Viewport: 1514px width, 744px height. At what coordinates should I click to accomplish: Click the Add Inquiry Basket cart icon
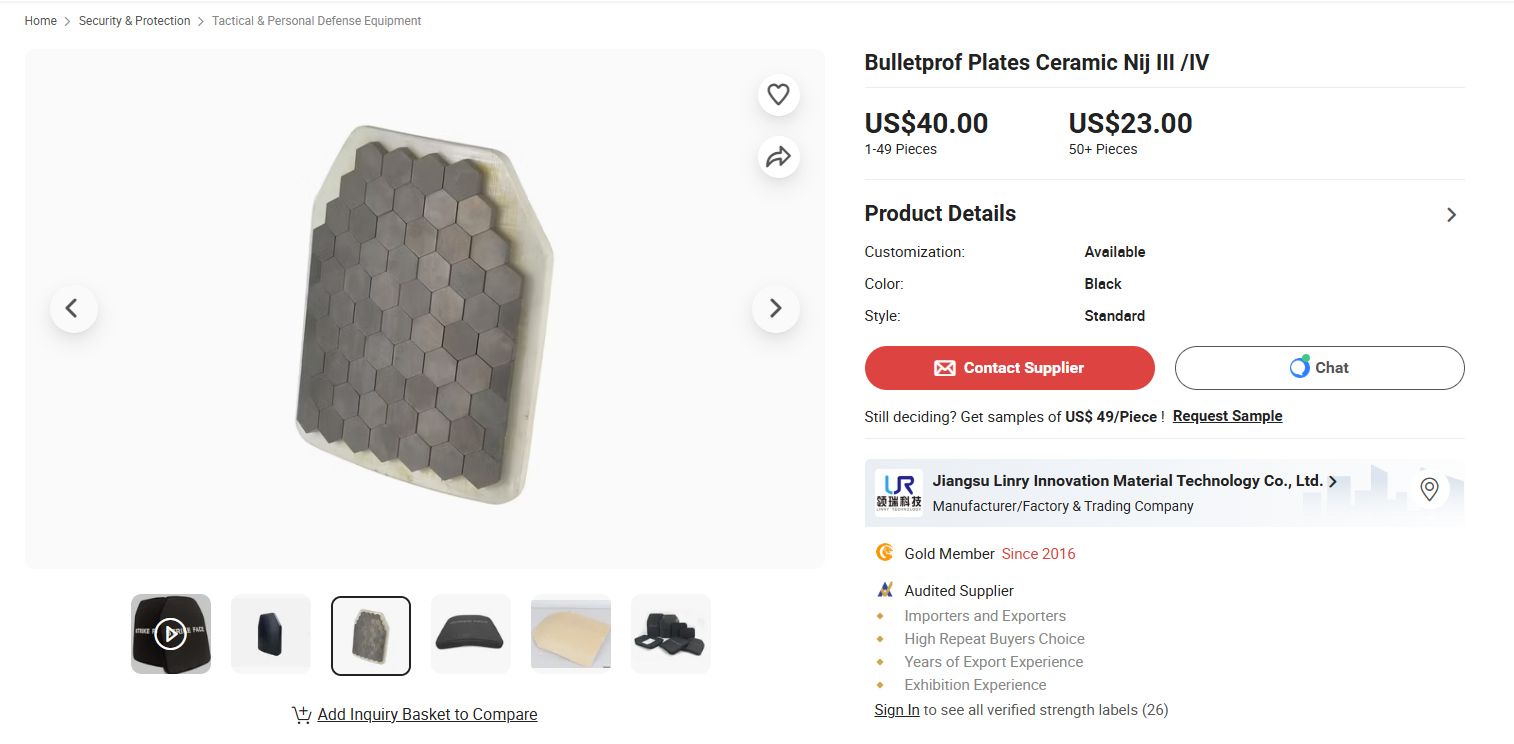tap(301, 714)
